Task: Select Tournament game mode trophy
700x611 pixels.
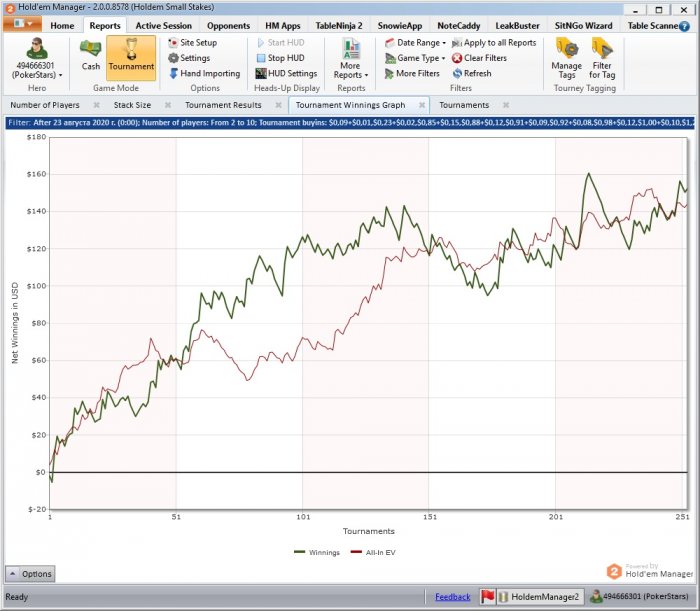Action: [x=131, y=58]
